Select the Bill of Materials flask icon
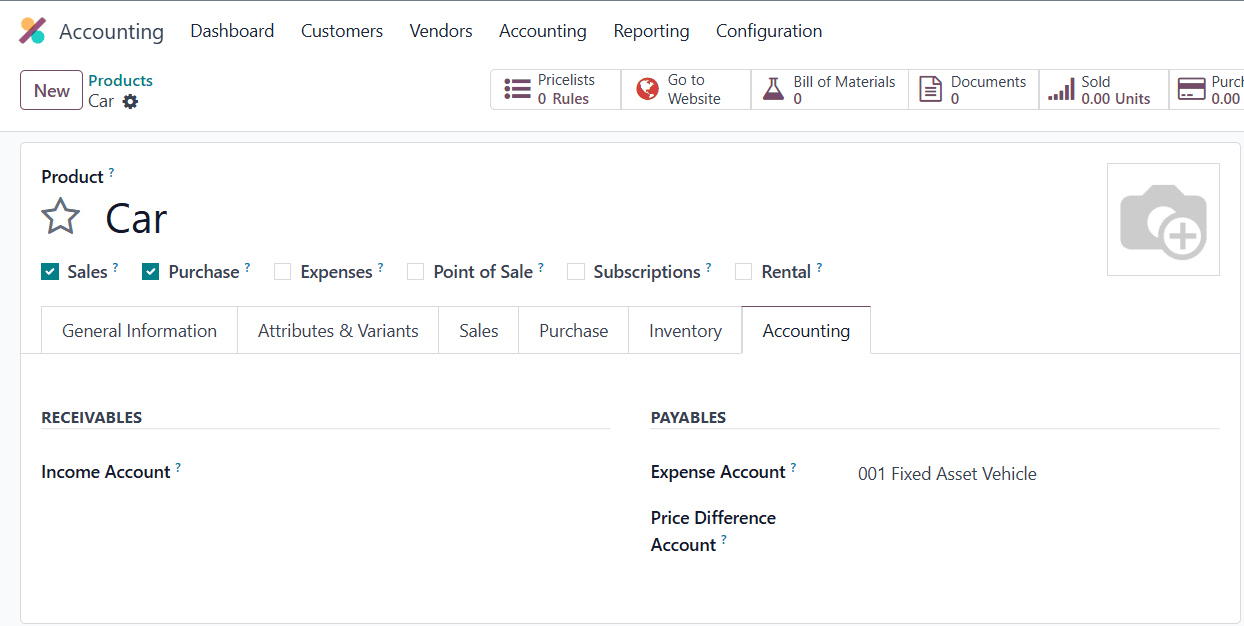 (x=774, y=89)
